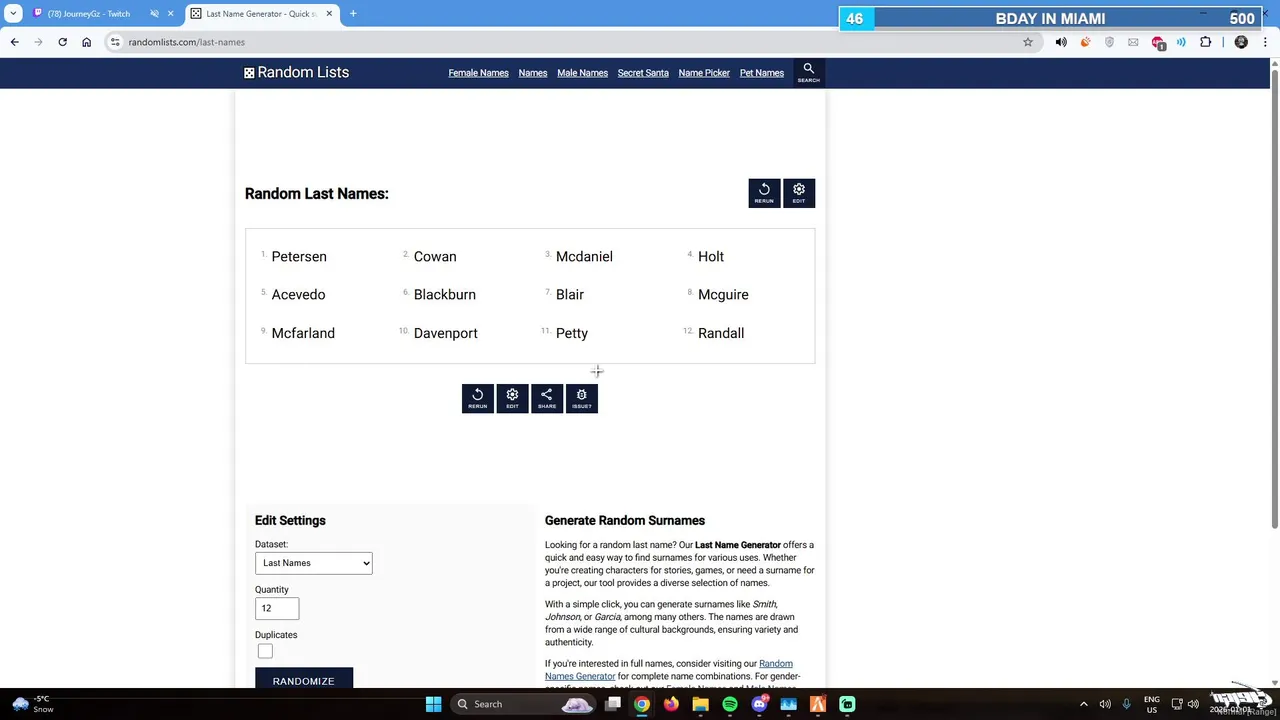The height and width of the screenshot is (720, 1280).
Task: Click the Quantity input field
Action: (x=277, y=608)
